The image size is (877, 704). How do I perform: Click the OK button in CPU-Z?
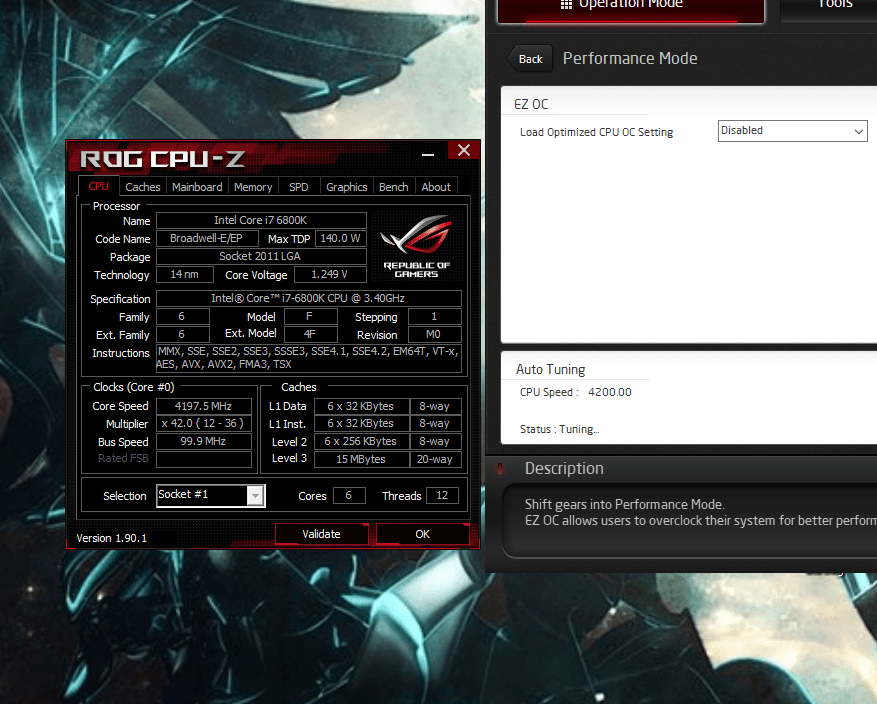(422, 534)
